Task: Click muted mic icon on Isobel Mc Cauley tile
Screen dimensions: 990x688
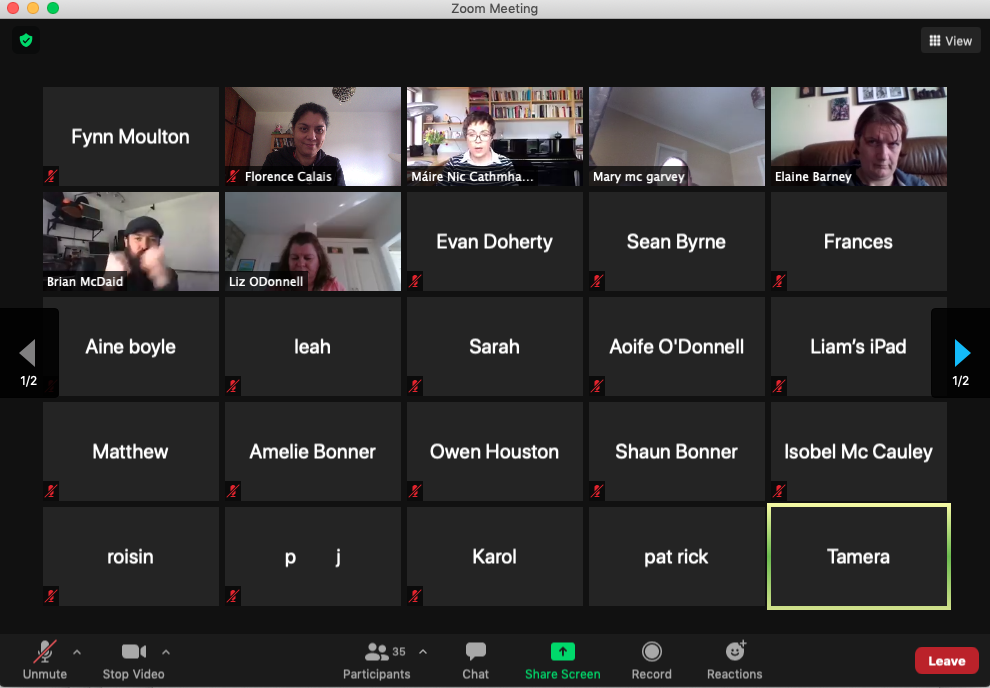Action: point(779,490)
